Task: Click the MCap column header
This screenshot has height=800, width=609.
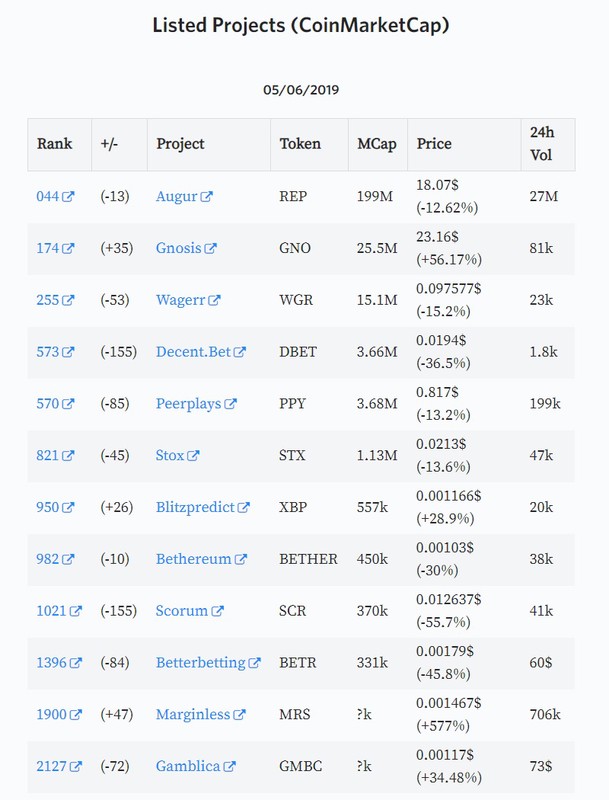Action: [x=376, y=144]
